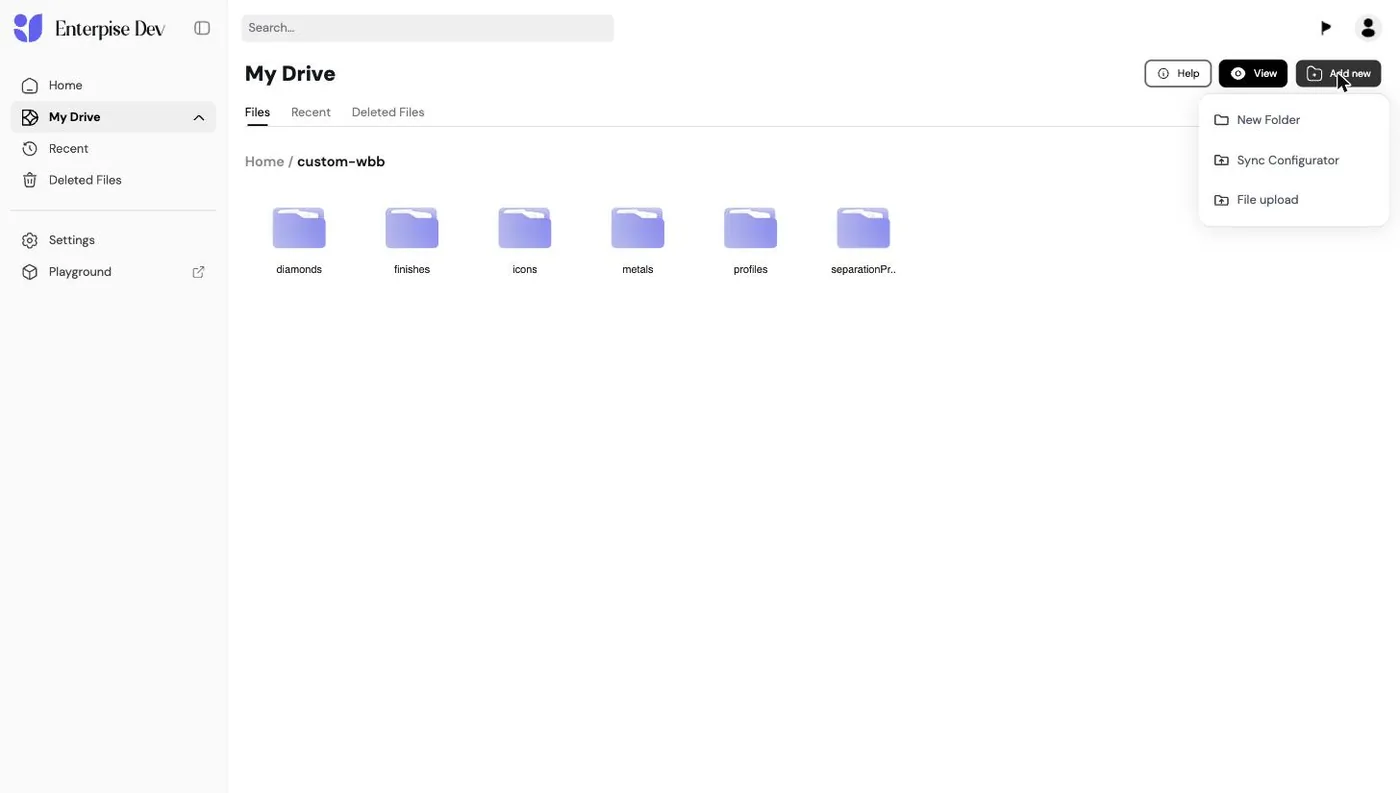This screenshot has width=1400, height=793.
Task: Click the play arrow icon in header
Action: tap(1326, 28)
